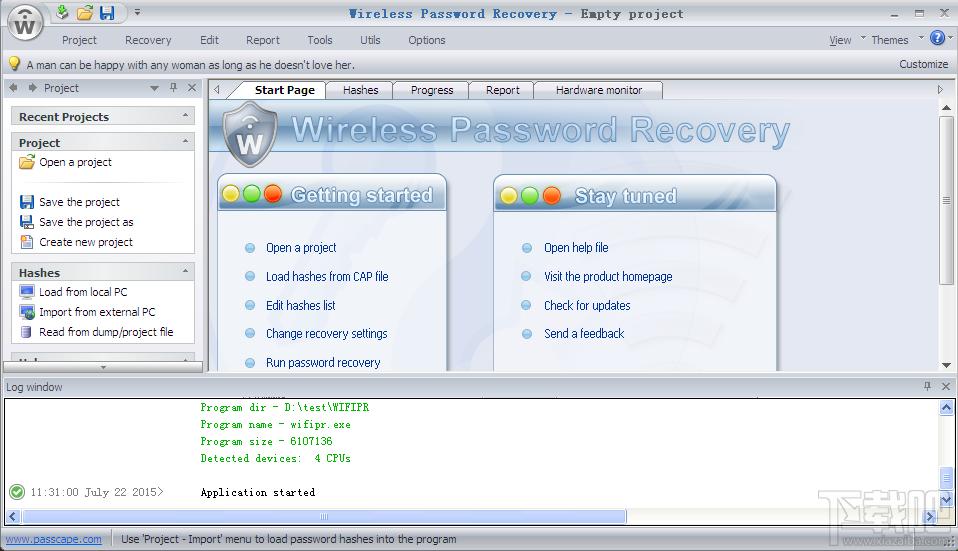Open the Report menu
Screen dimensions: 958x551
(263, 40)
